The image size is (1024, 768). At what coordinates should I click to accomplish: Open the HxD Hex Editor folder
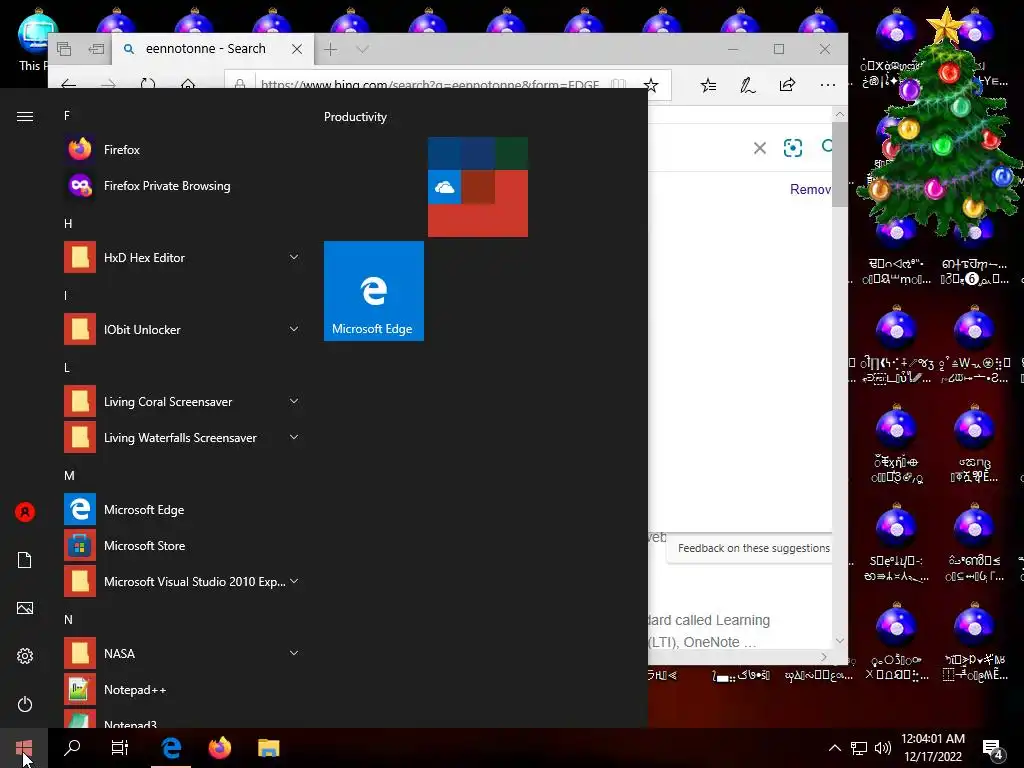point(183,257)
